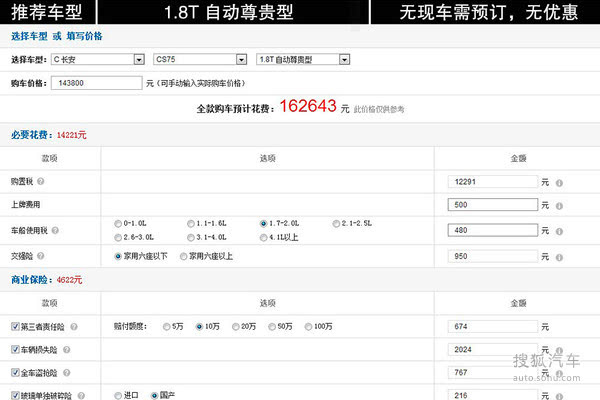
Task: Click help icon beside 上牌费用 amount
Action: click(559, 205)
